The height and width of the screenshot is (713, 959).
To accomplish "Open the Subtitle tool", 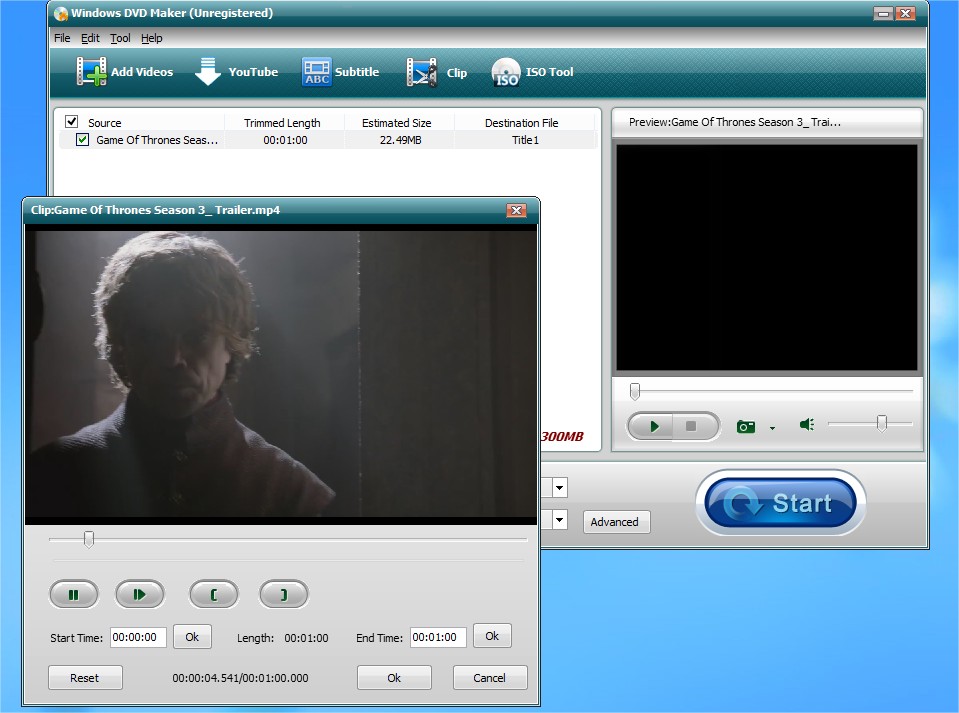I will click(x=340, y=72).
